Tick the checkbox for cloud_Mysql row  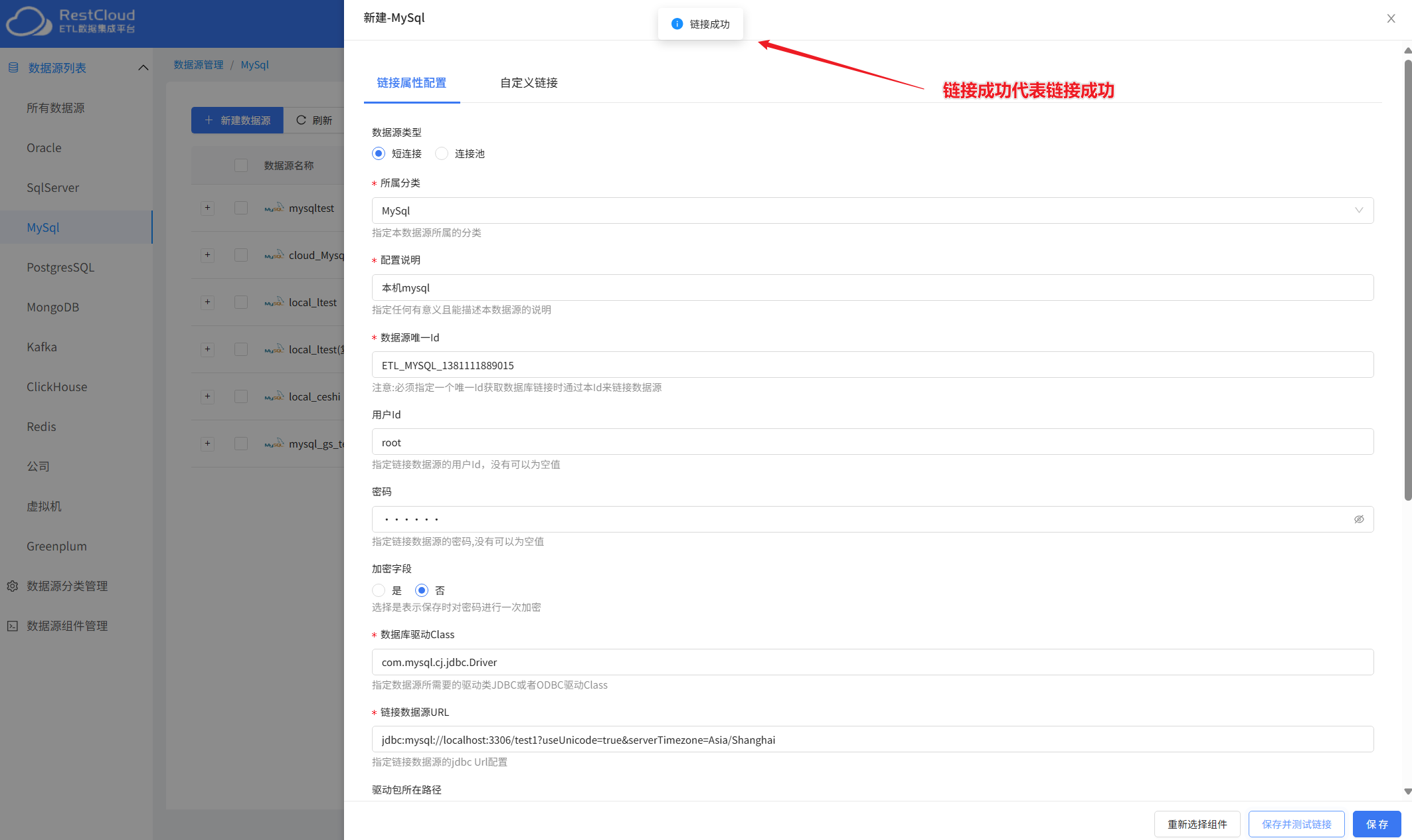coord(241,255)
